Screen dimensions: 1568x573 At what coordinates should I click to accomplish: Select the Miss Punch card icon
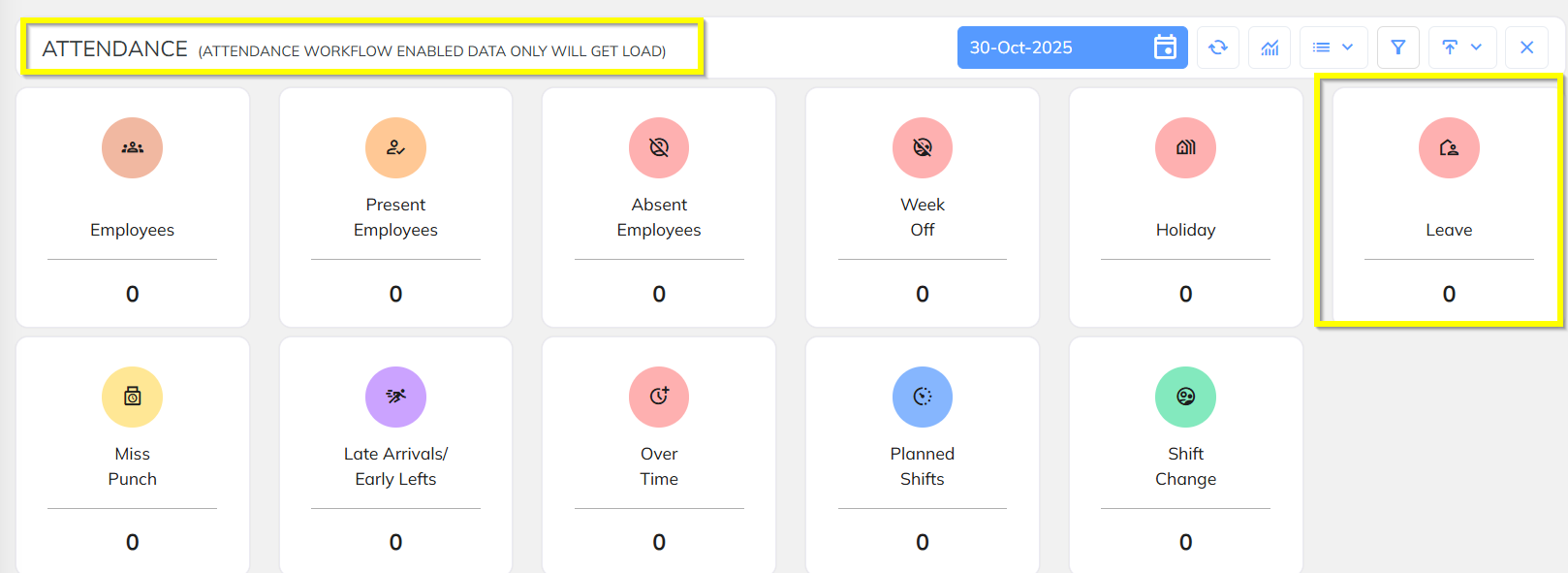pos(133,397)
